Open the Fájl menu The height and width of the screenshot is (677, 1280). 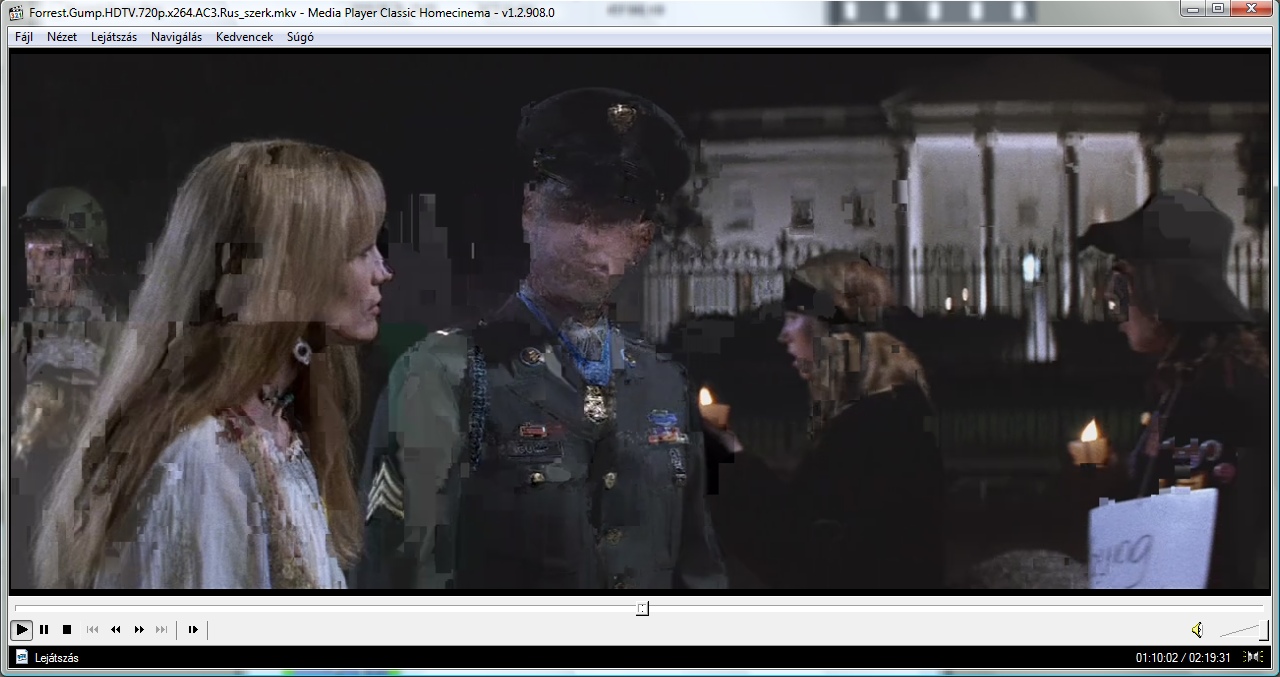24,37
